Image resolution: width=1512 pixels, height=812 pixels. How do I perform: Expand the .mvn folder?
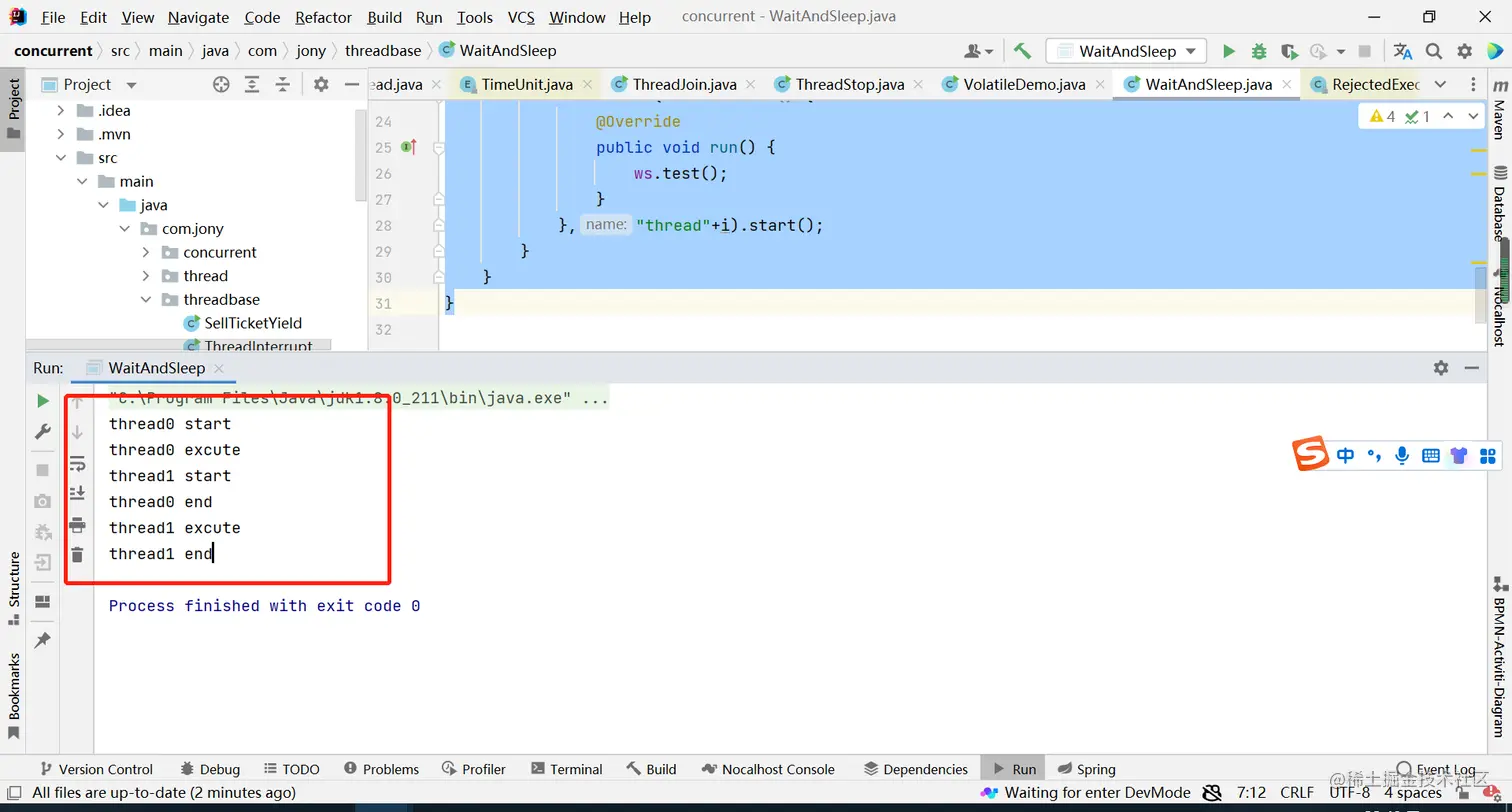(x=61, y=134)
